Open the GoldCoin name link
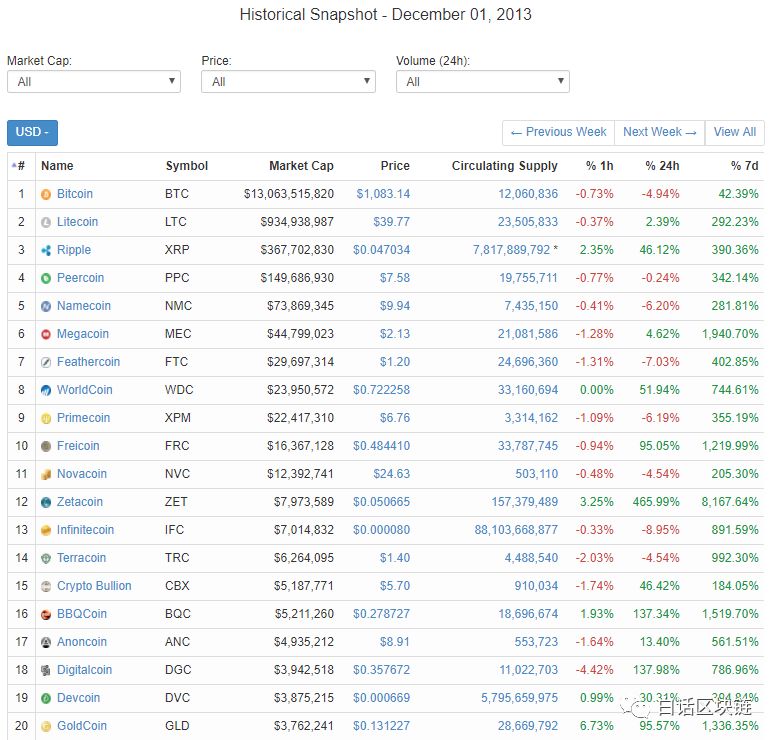This screenshot has width=776, height=740. 82,726
